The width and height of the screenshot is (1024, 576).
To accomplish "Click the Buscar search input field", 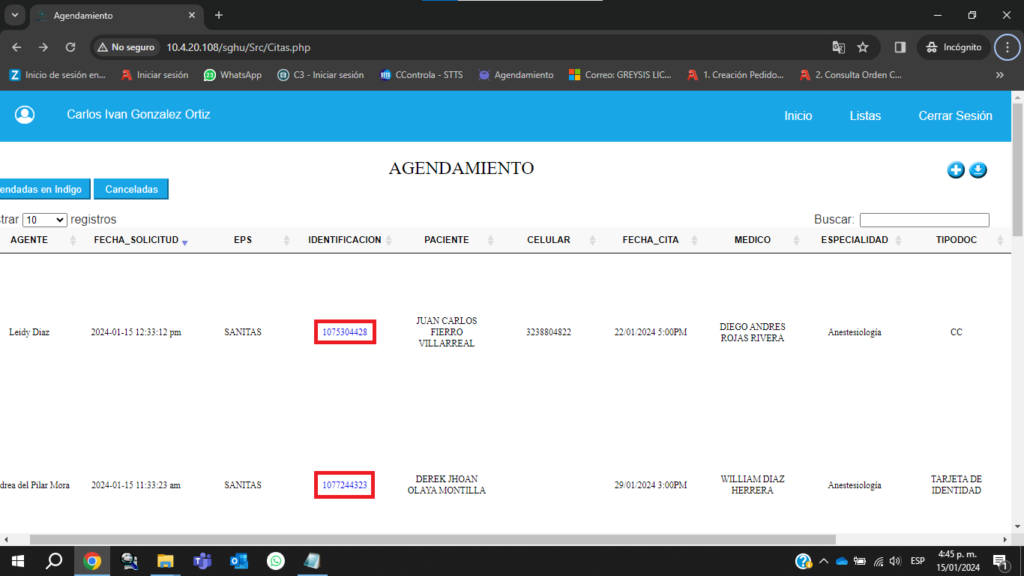I will tap(924, 220).
